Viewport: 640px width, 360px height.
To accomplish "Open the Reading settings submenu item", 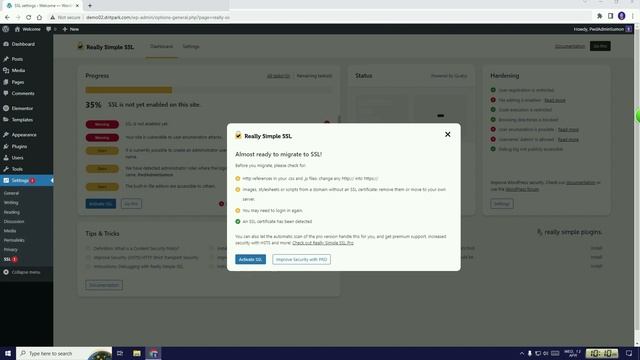I will point(11,212).
